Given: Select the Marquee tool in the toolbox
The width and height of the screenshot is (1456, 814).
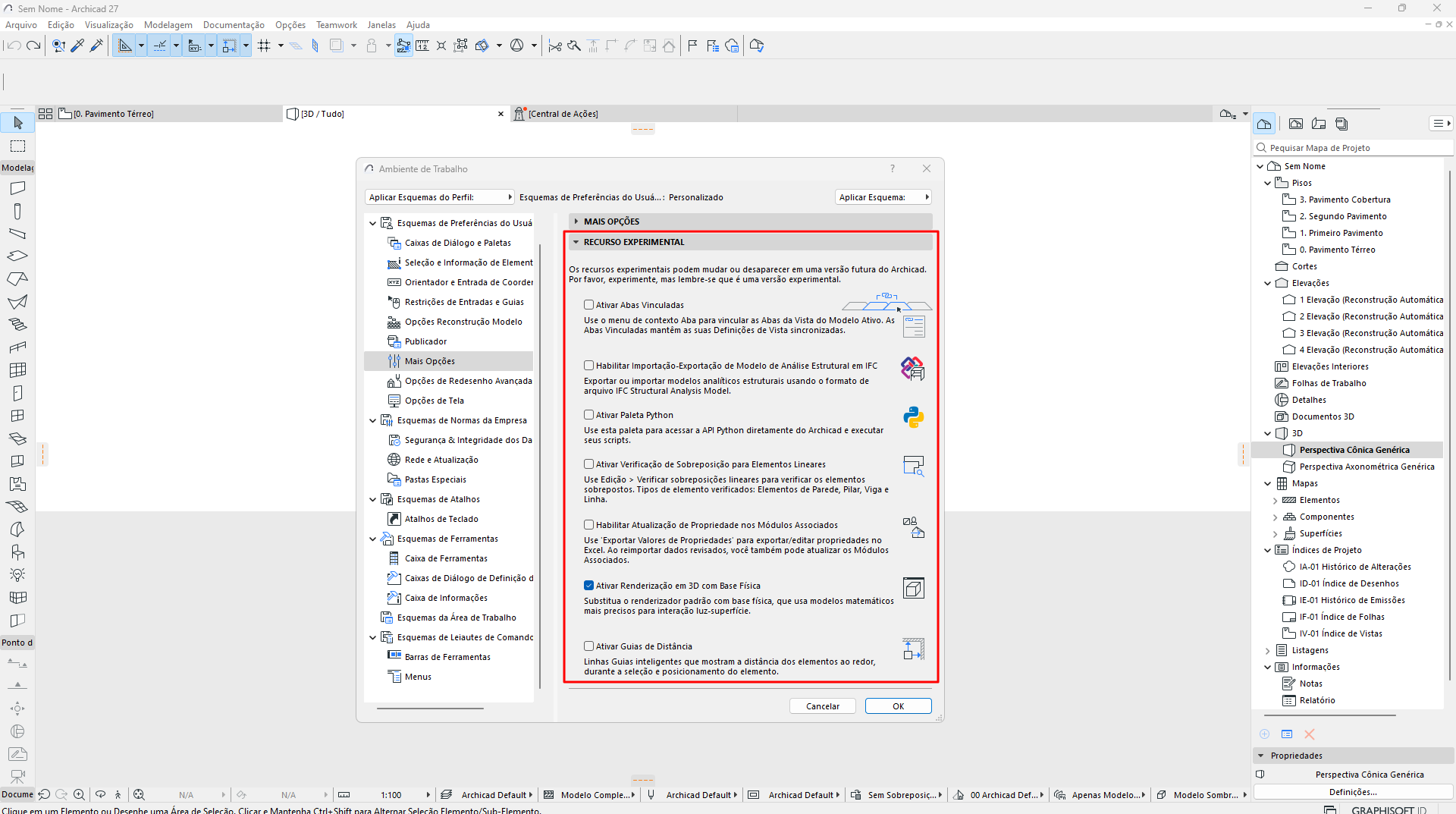Looking at the screenshot, I should coord(17,146).
